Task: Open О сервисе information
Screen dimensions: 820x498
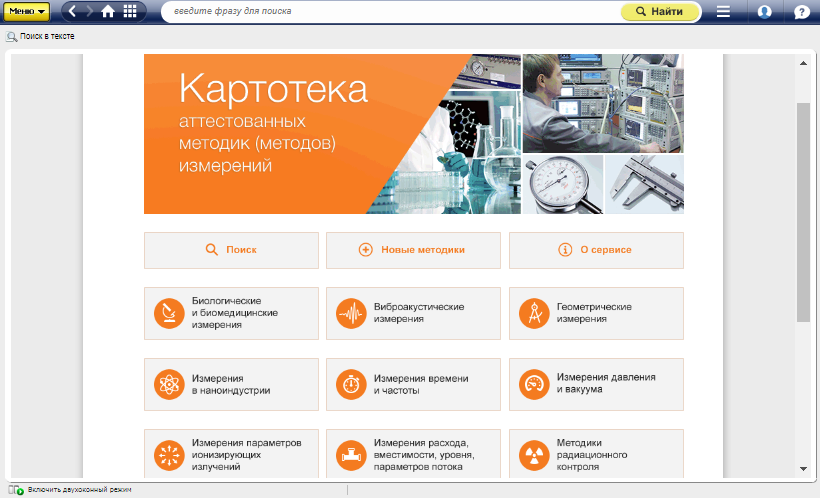Action: [596, 250]
